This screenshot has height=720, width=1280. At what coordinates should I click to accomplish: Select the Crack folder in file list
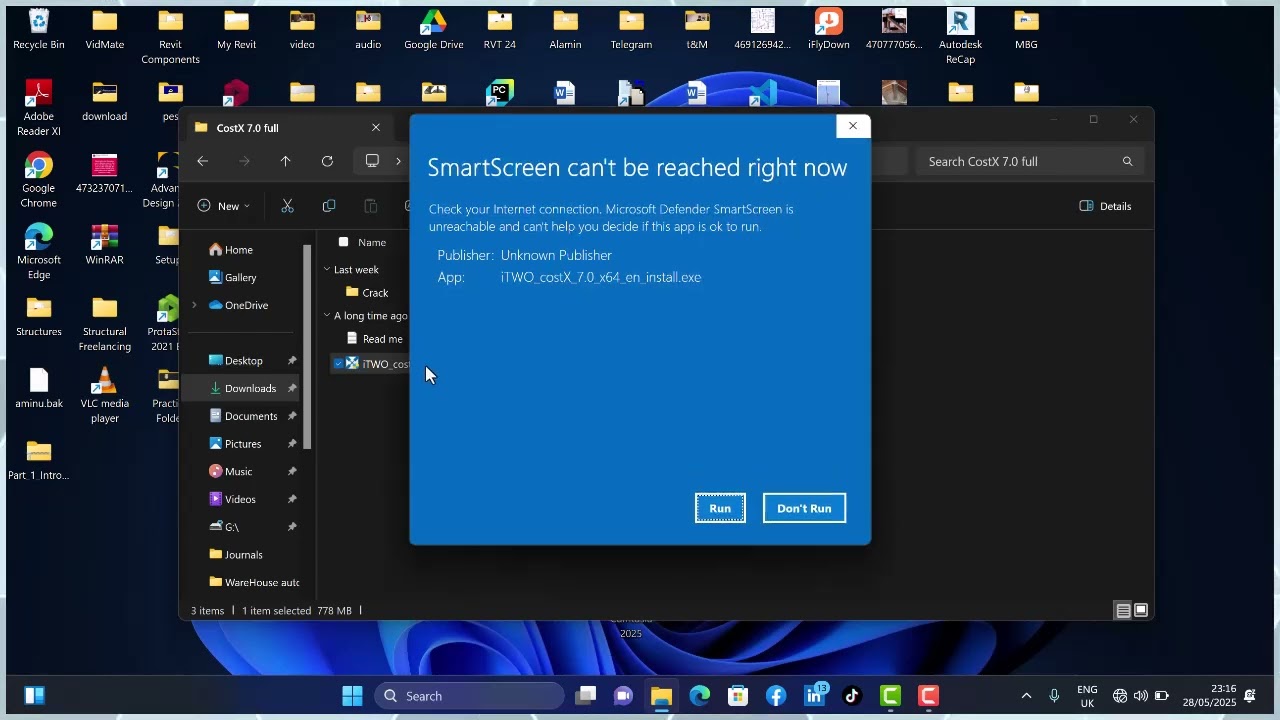pos(367,293)
